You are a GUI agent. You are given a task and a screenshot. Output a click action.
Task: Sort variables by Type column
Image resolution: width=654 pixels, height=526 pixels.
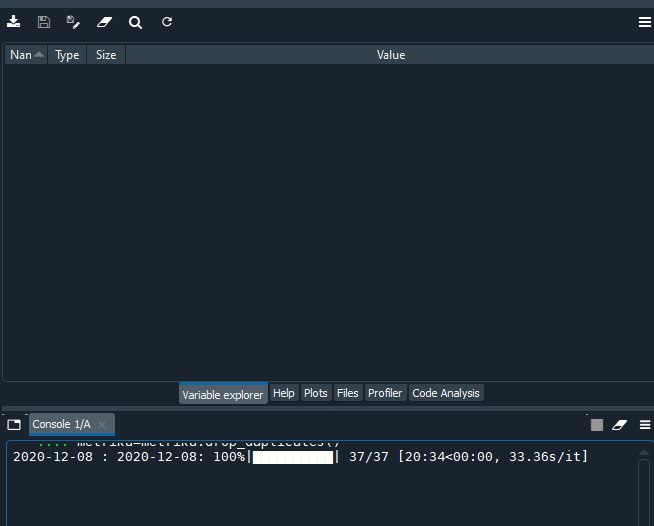(x=67, y=55)
